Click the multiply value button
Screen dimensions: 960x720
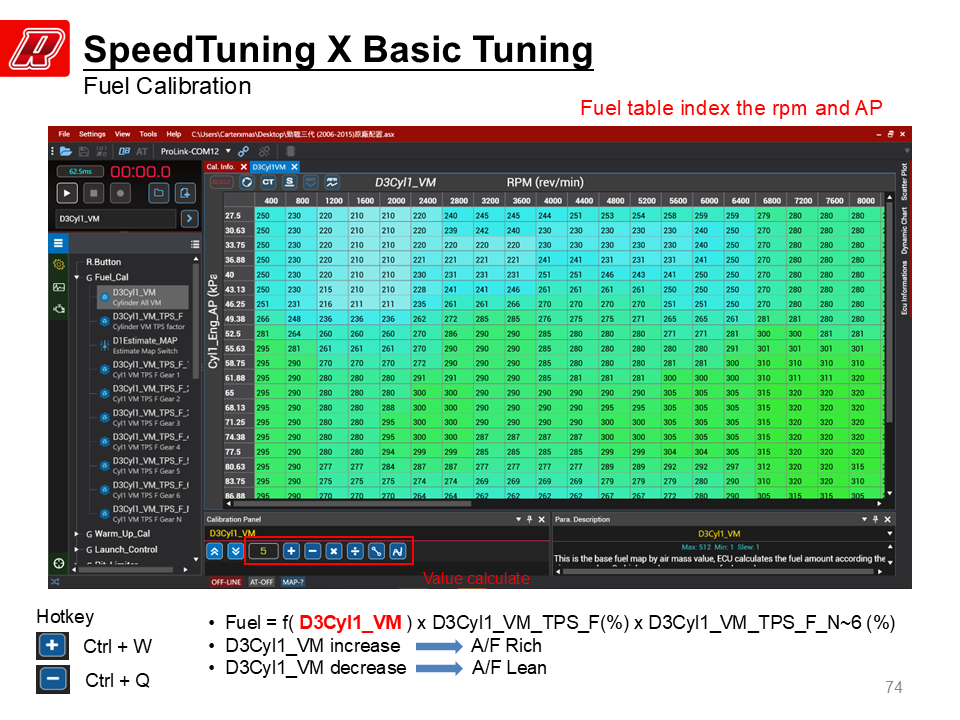[x=334, y=551]
